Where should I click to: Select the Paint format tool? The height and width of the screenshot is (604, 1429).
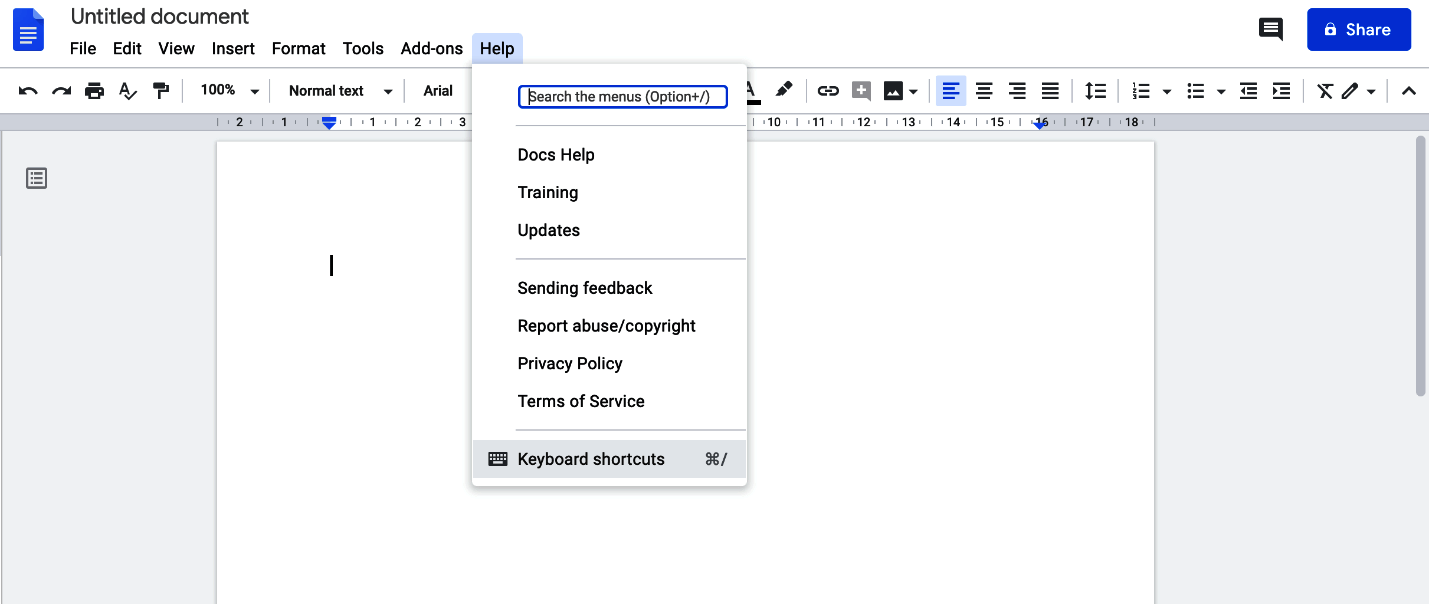coord(161,90)
